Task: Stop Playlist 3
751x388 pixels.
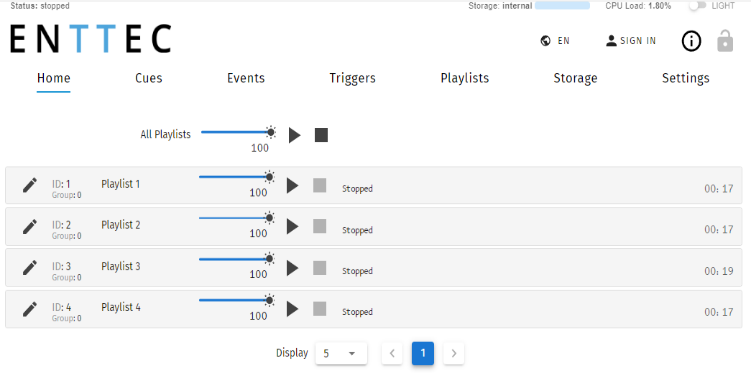Action: (x=319, y=268)
